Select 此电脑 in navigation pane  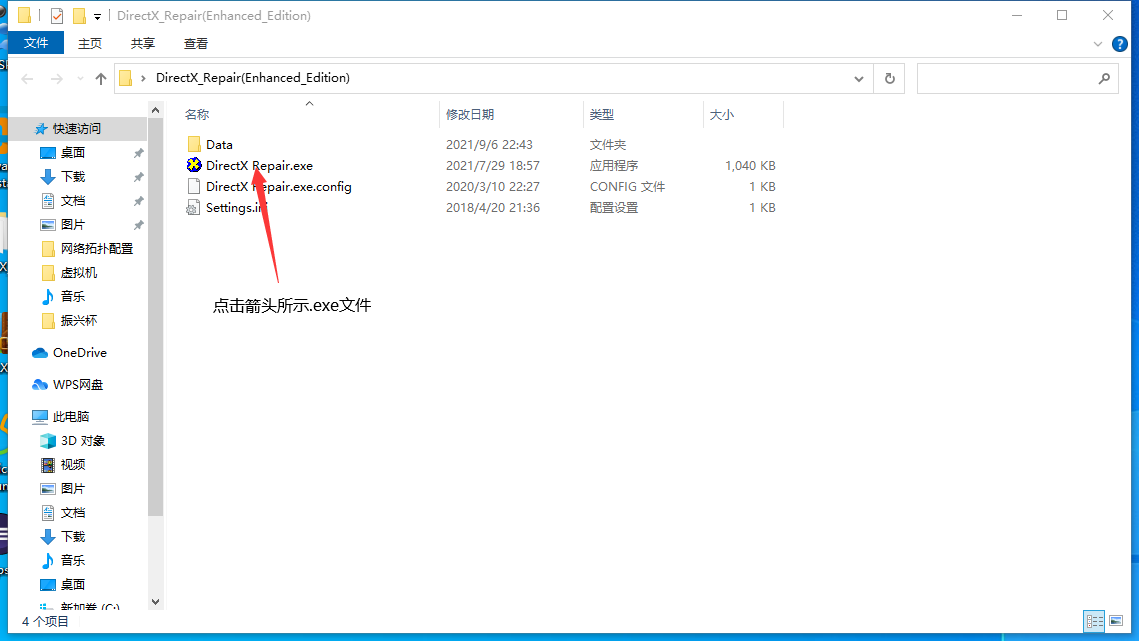click(71, 416)
